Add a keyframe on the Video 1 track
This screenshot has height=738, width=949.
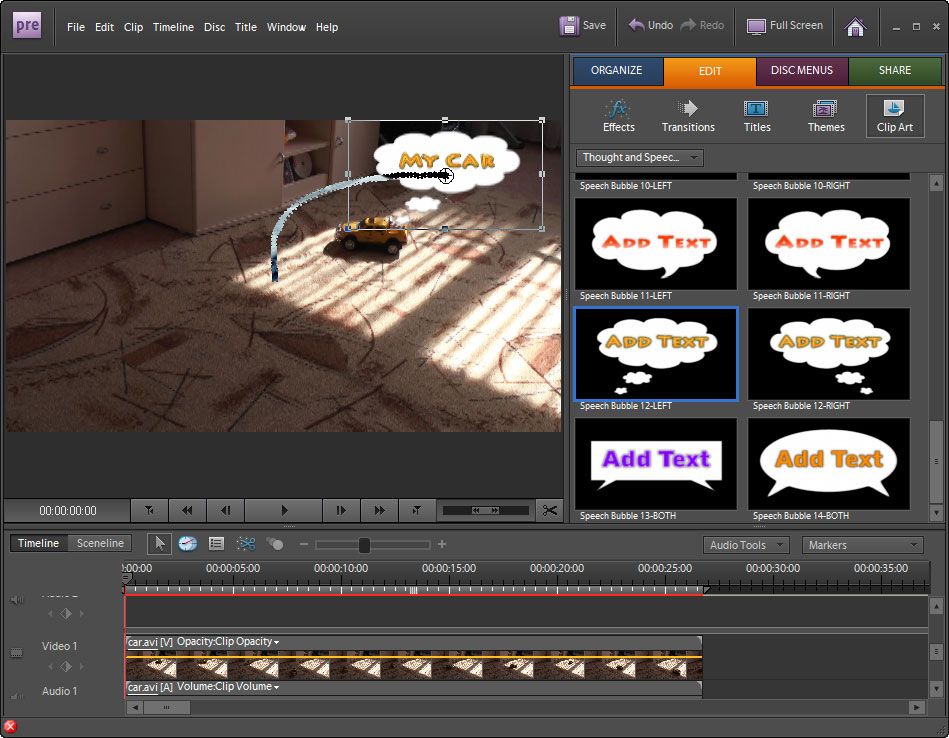click(x=66, y=666)
